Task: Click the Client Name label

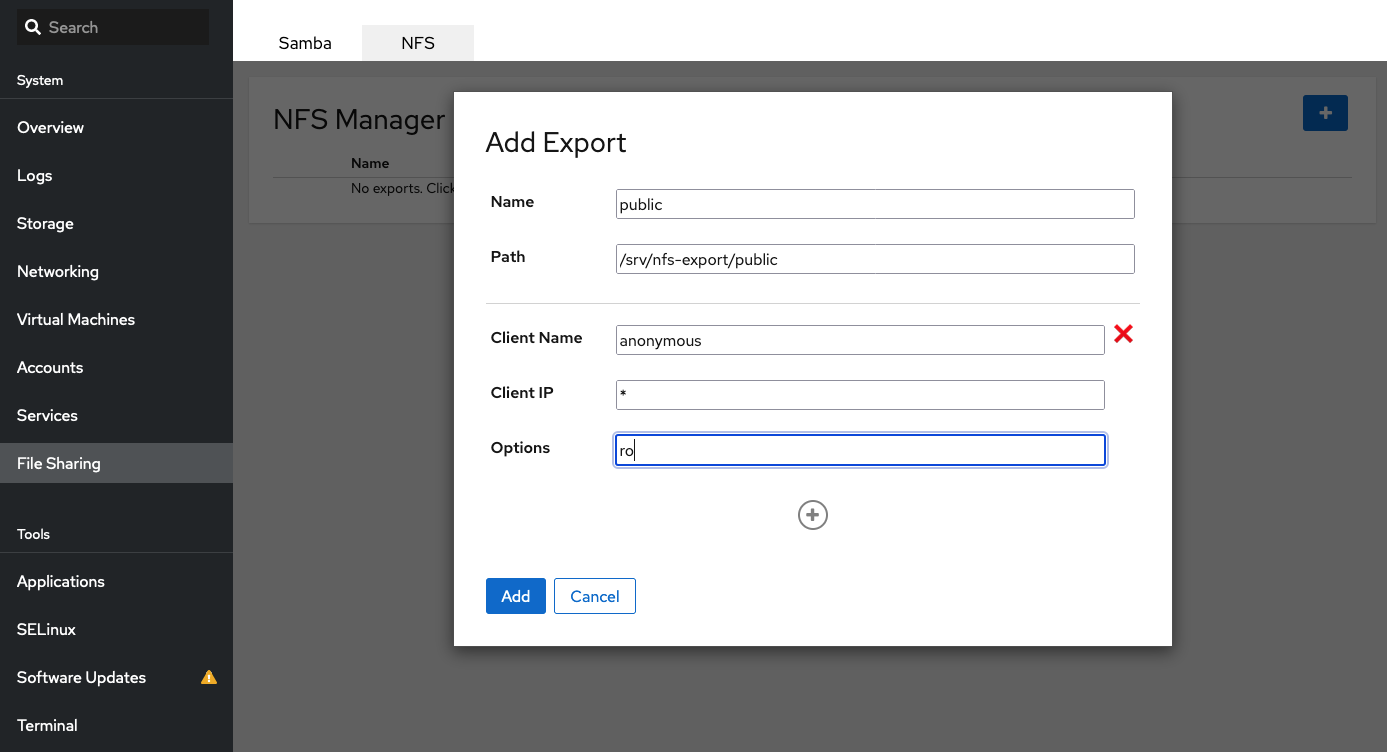Action: (x=537, y=338)
